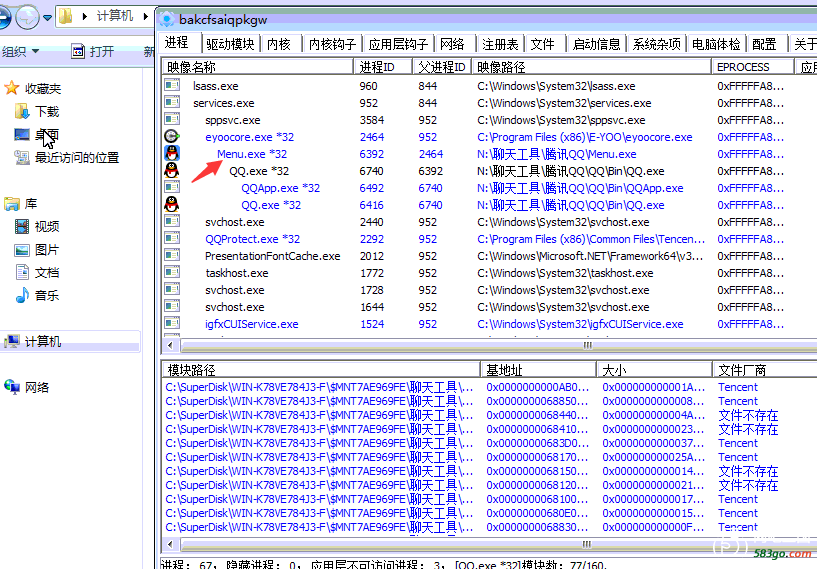
Task: Switch to the 应用层钩子 tab
Action: pyautogui.click(x=398, y=44)
